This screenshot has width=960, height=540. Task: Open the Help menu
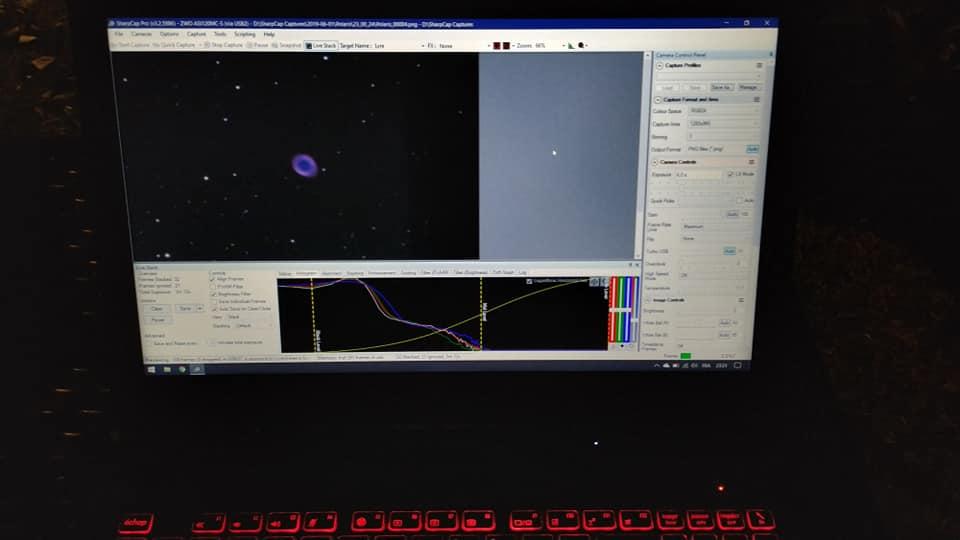[x=269, y=34]
